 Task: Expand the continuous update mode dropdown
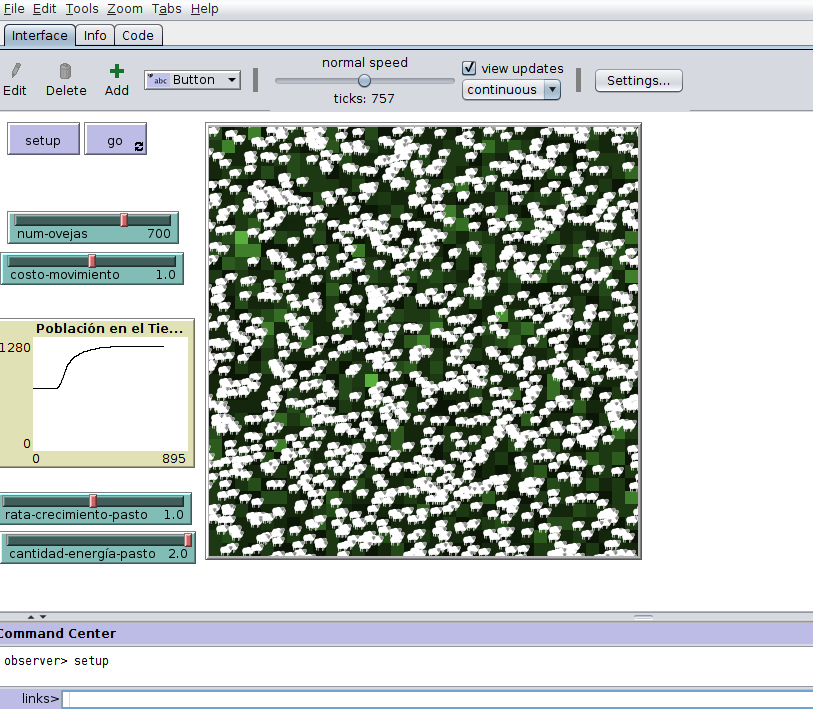(x=510, y=90)
